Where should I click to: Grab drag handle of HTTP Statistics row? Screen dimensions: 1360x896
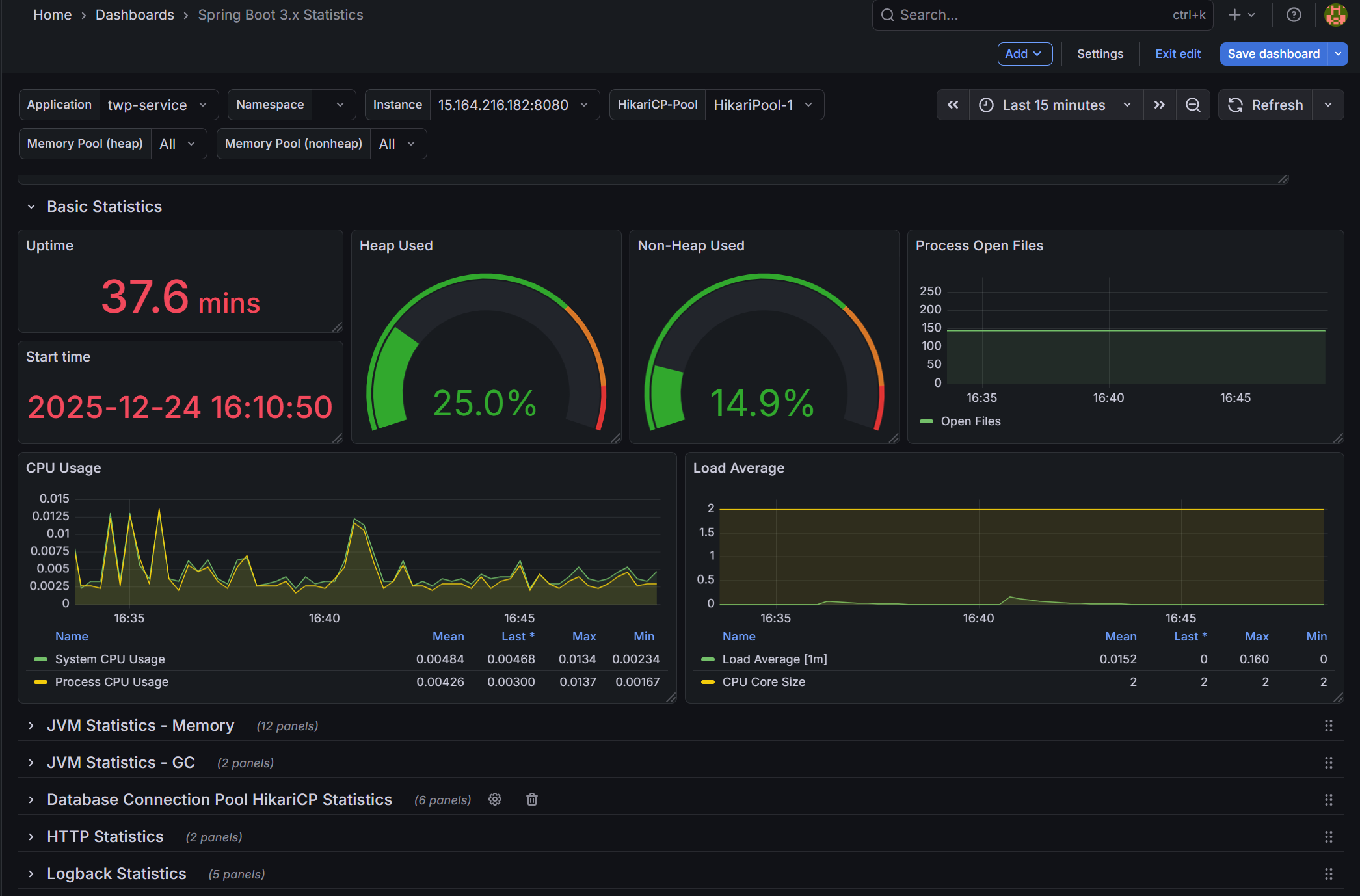pyautogui.click(x=1328, y=837)
